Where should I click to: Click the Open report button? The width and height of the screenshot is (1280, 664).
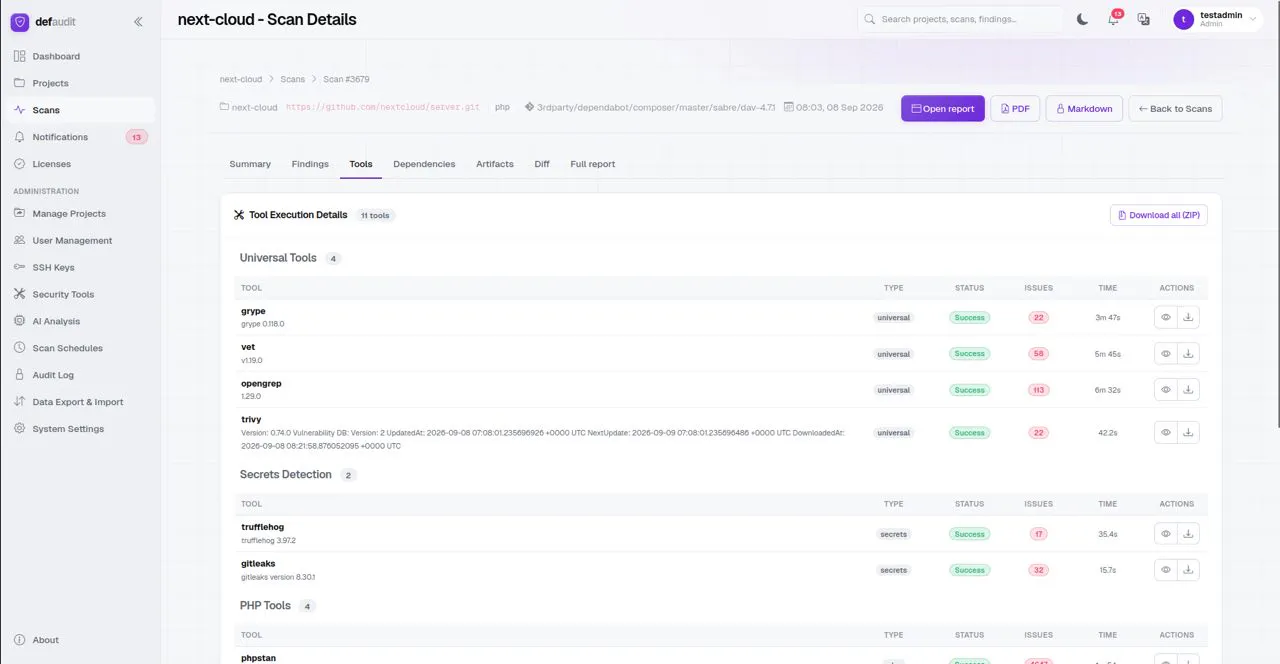(943, 109)
